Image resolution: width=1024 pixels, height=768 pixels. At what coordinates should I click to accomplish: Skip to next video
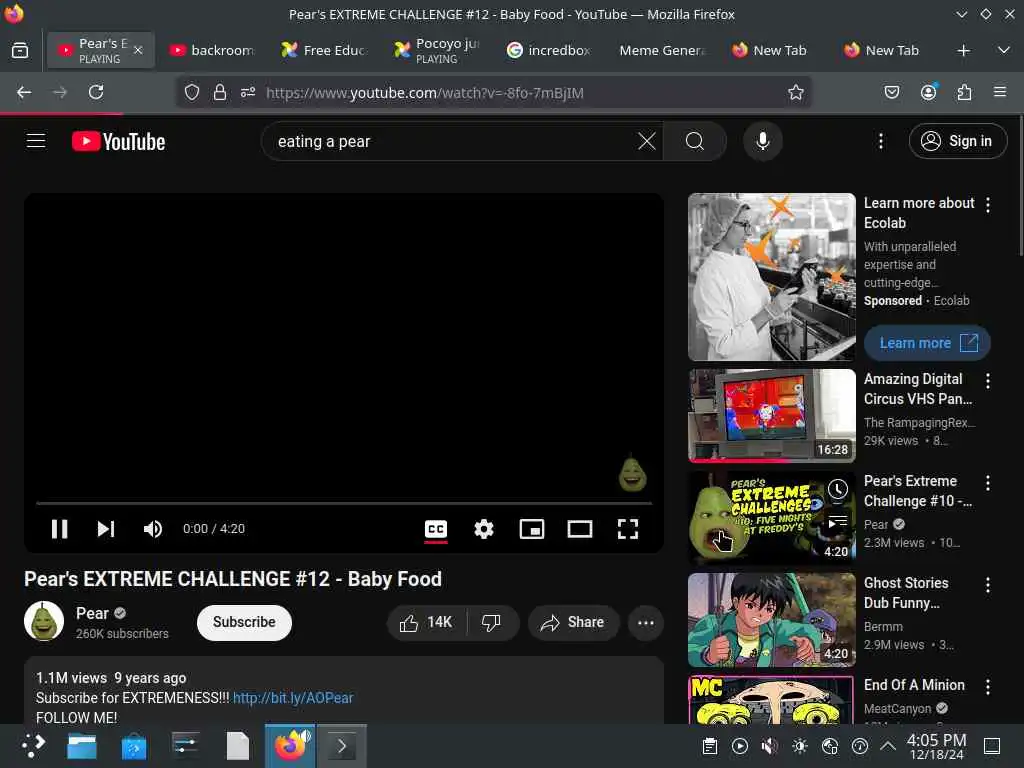point(106,529)
